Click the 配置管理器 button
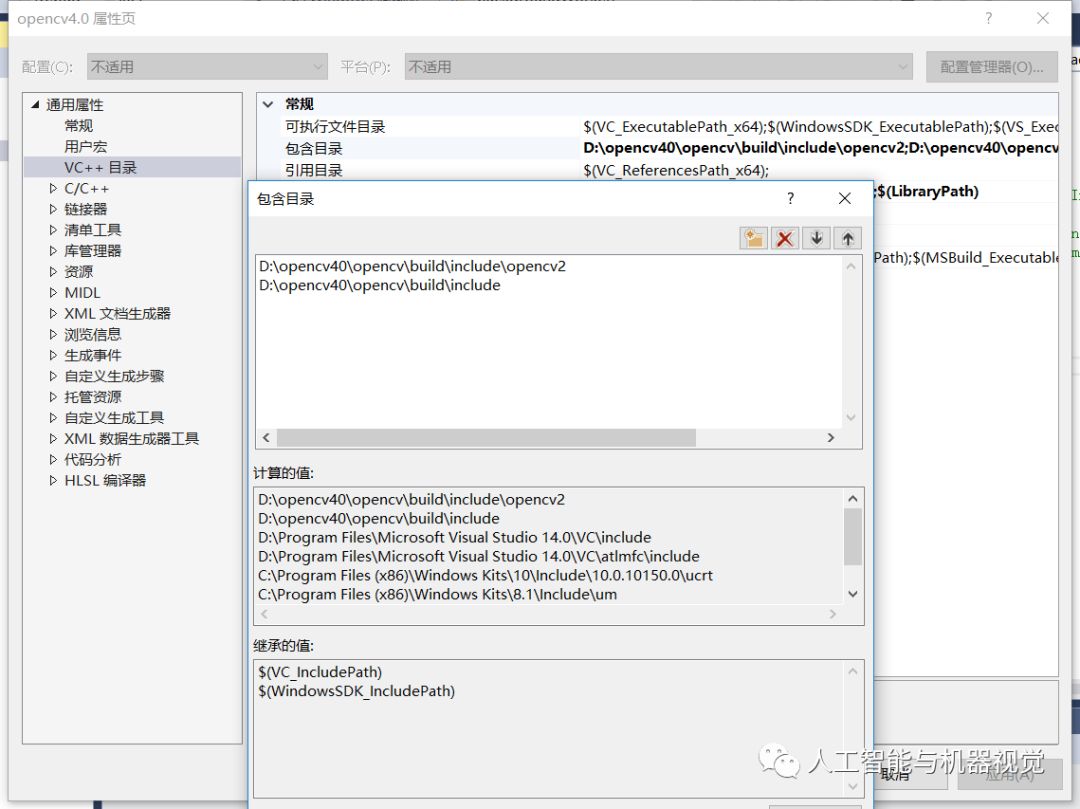The height and width of the screenshot is (809, 1080). tap(991, 67)
